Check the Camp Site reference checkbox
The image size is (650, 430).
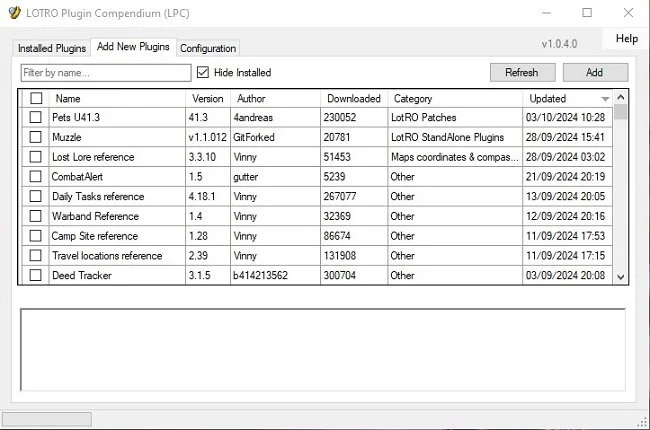coord(36,236)
